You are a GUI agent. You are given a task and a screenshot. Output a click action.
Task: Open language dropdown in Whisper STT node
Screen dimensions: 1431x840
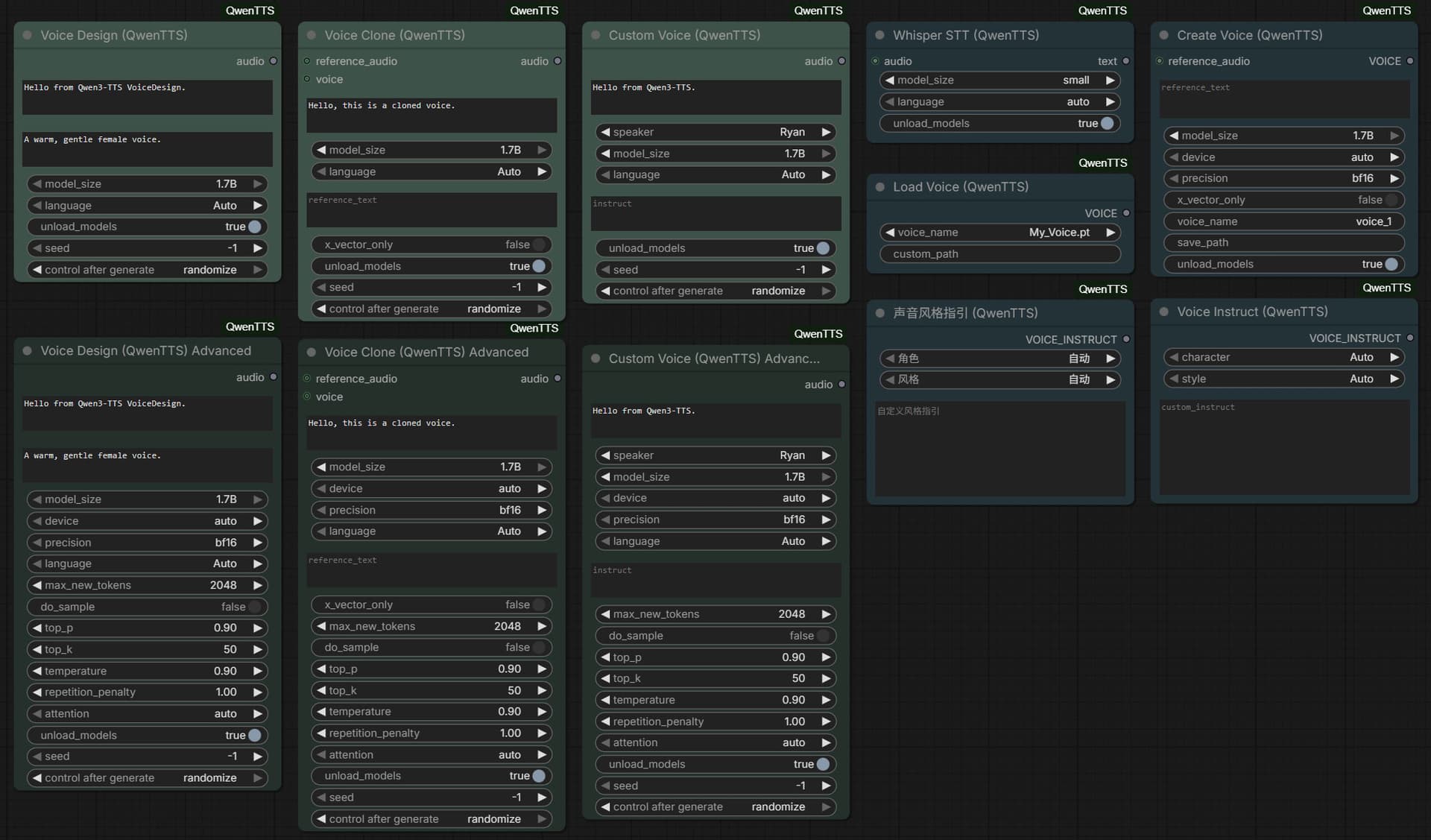click(x=1000, y=102)
